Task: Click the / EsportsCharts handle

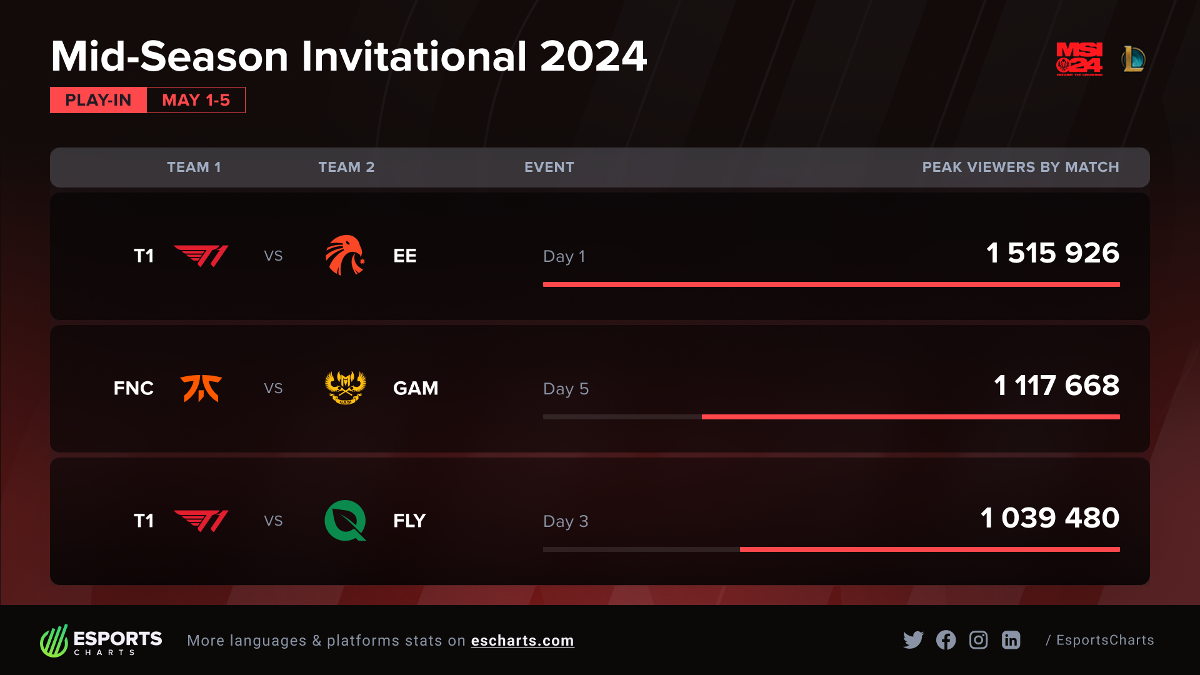Action: click(1100, 640)
